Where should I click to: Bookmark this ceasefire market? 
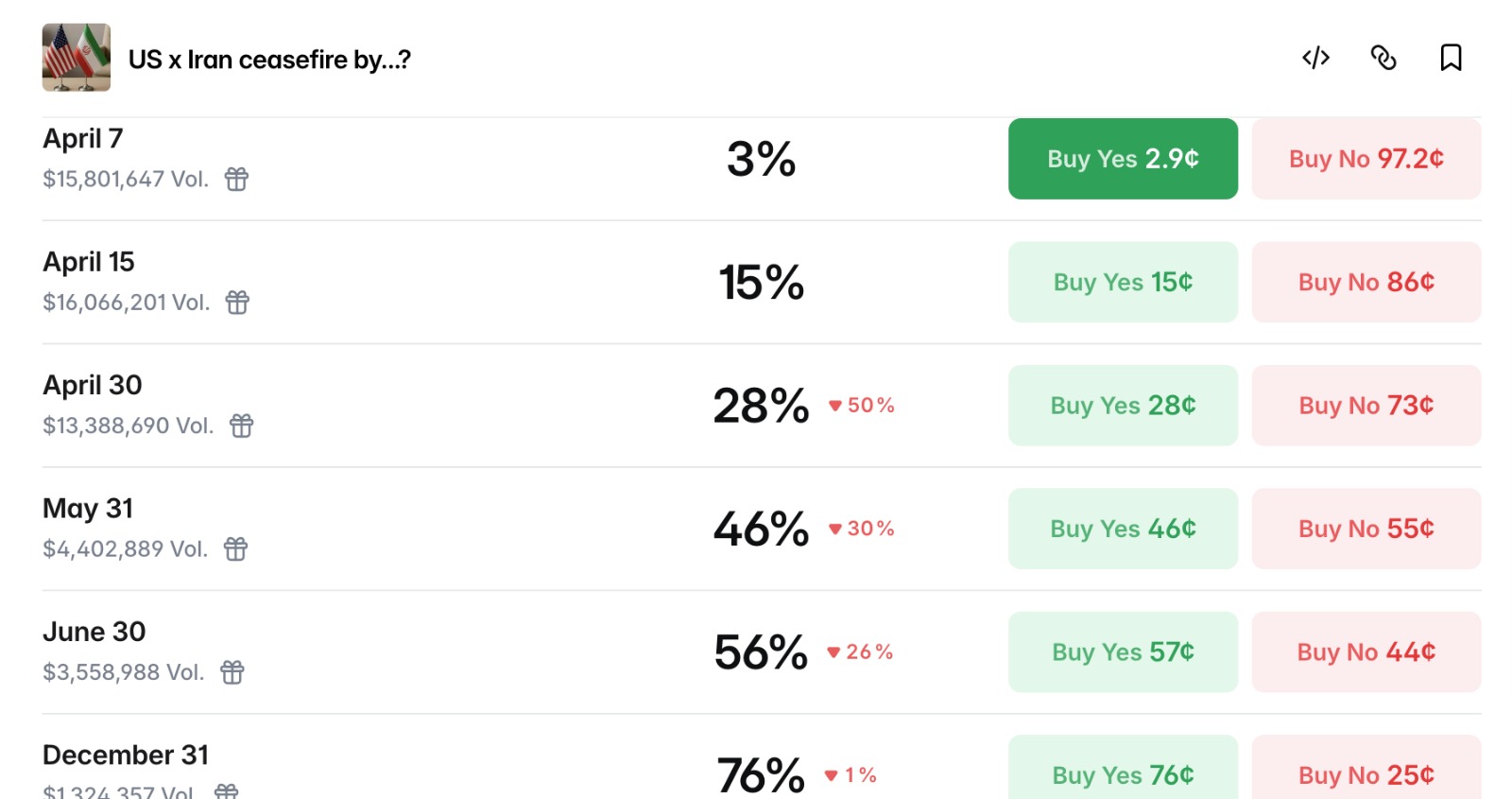[1451, 58]
